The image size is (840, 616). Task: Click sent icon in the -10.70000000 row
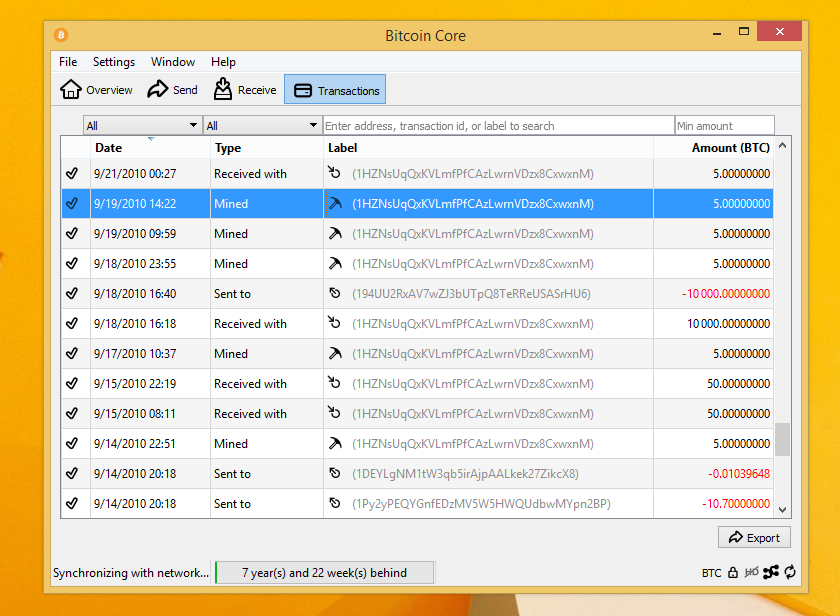[x=335, y=503]
